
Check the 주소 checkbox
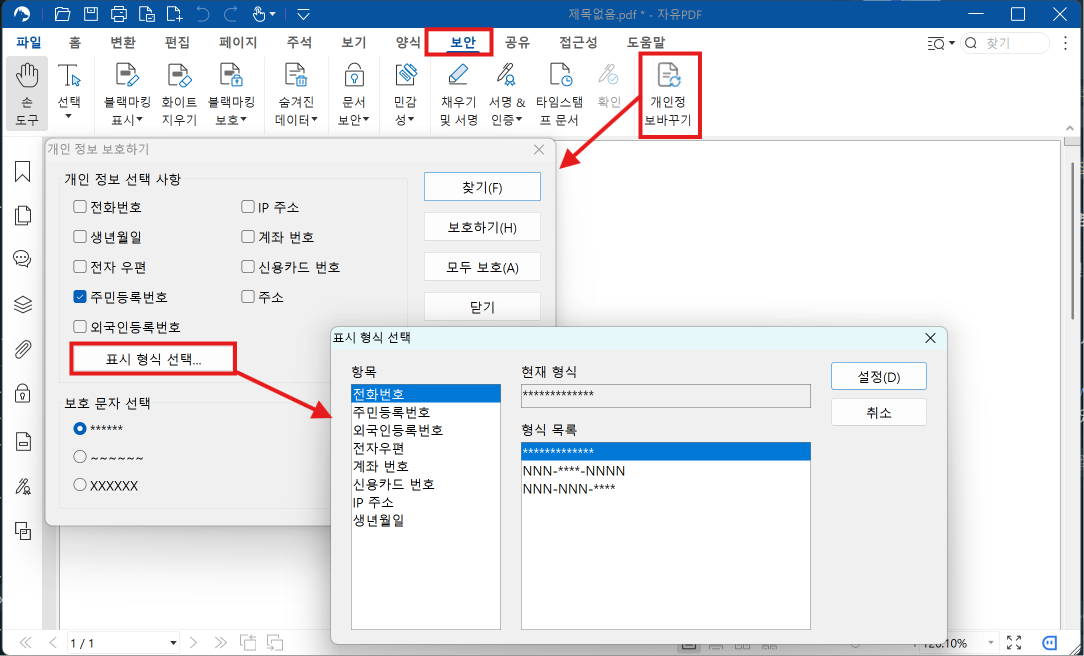click(247, 297)
